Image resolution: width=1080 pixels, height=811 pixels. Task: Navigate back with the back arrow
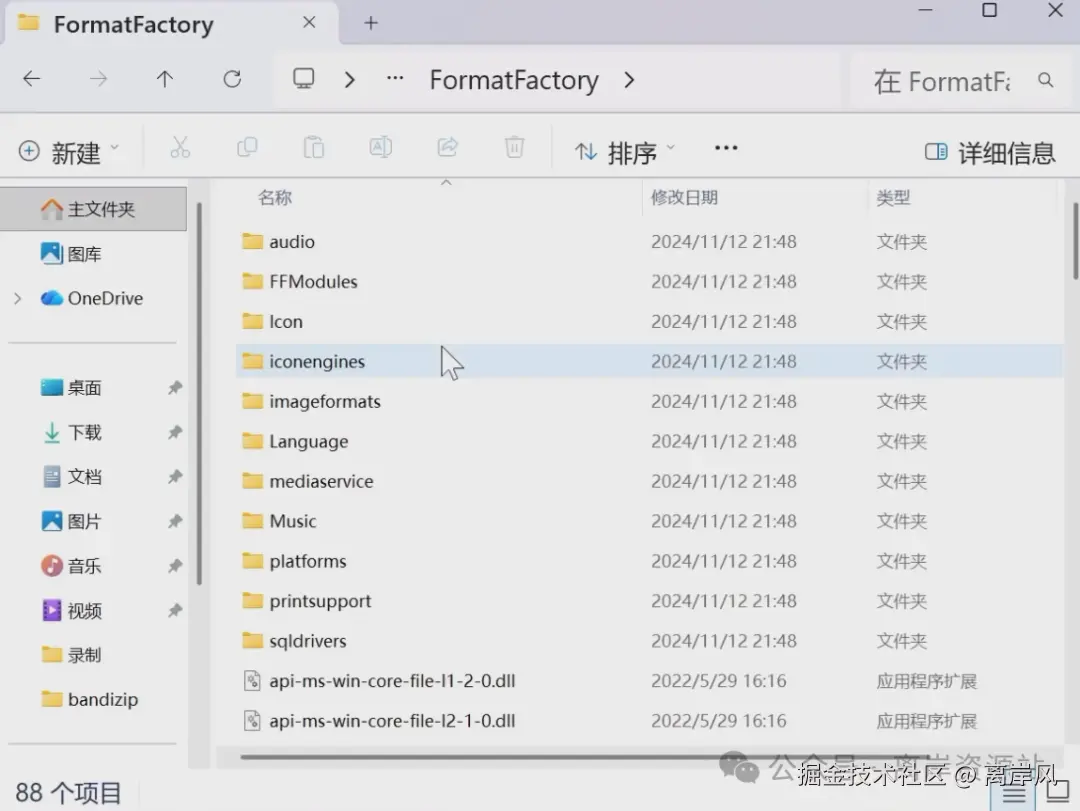coord(31,79)
